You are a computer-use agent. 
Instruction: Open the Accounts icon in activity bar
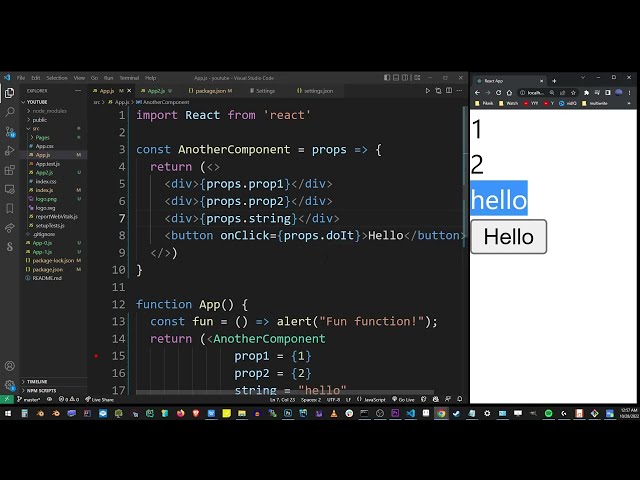click(9, 366)
